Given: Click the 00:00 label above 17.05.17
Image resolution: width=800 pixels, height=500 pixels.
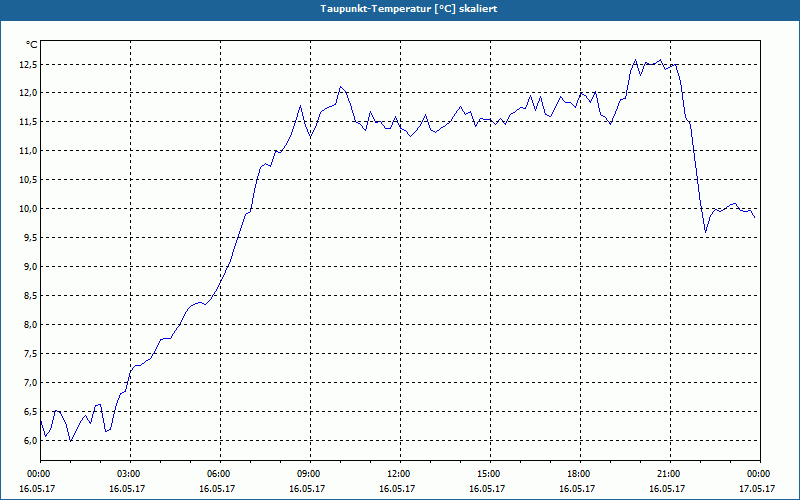Looking at the screenshot, I should 760,474.
